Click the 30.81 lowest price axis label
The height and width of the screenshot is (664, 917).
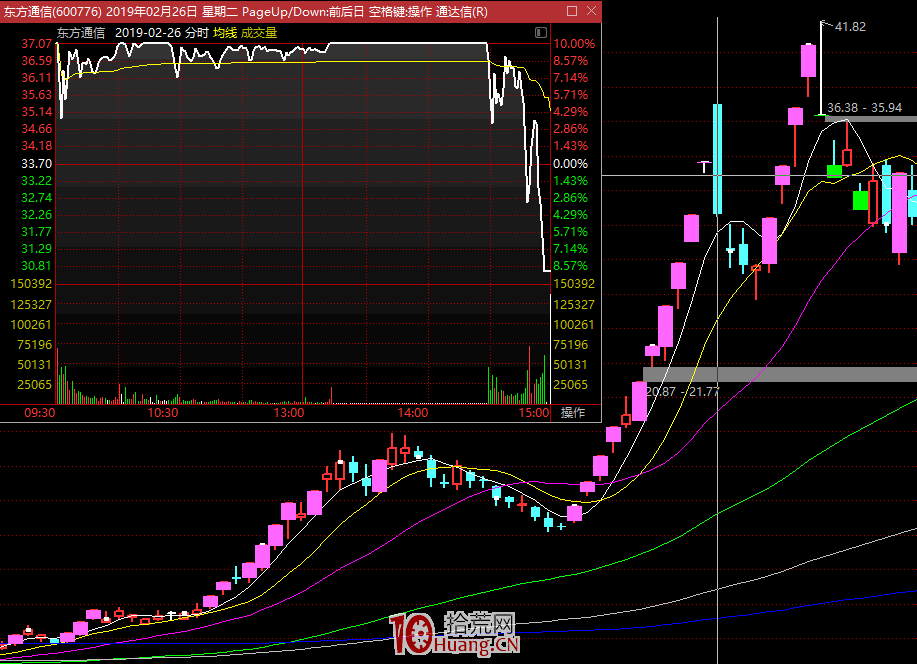pos(36,265)
